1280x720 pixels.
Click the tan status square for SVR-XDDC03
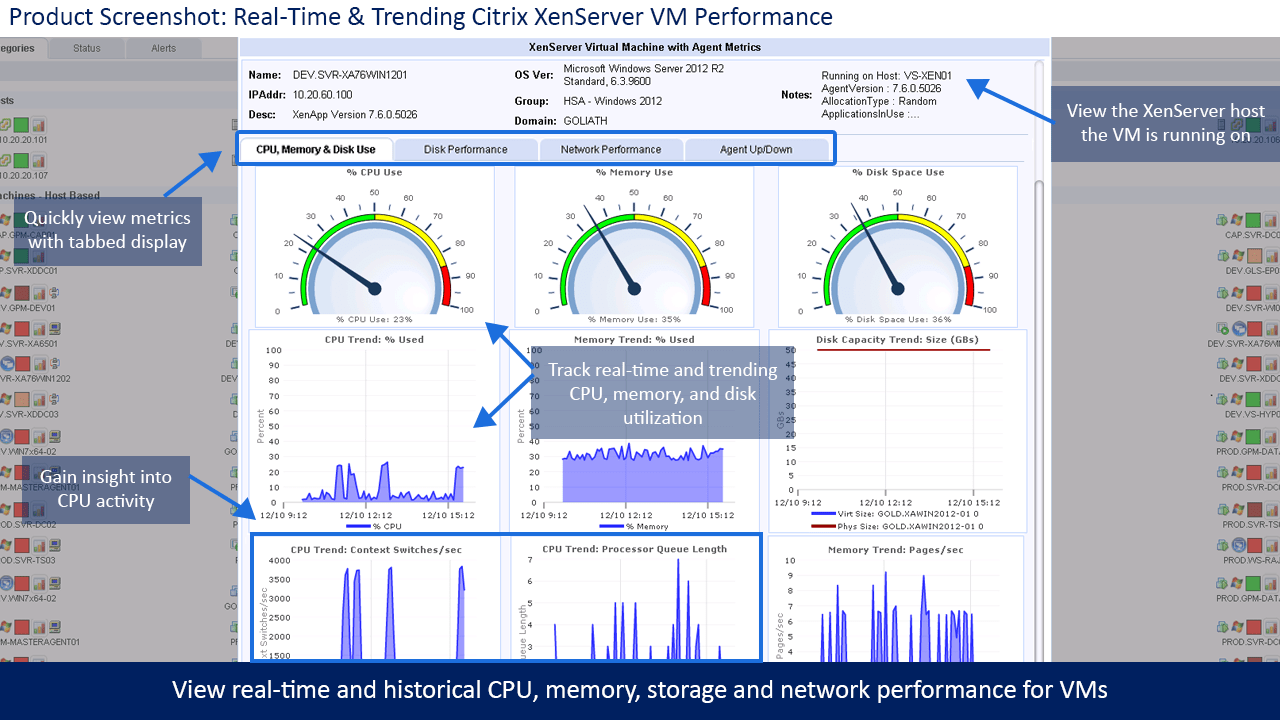(x=21, y=399)
